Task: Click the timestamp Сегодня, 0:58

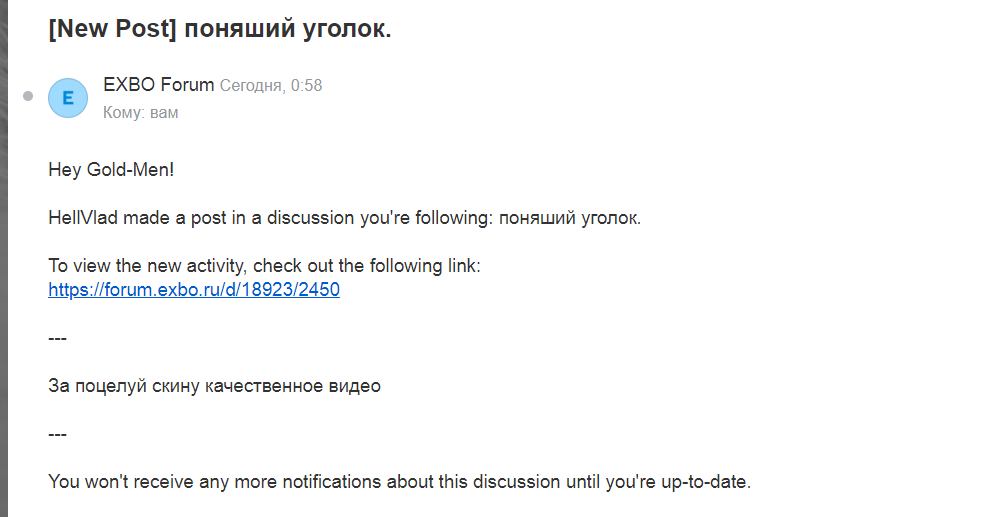Action: pos(271,85)
